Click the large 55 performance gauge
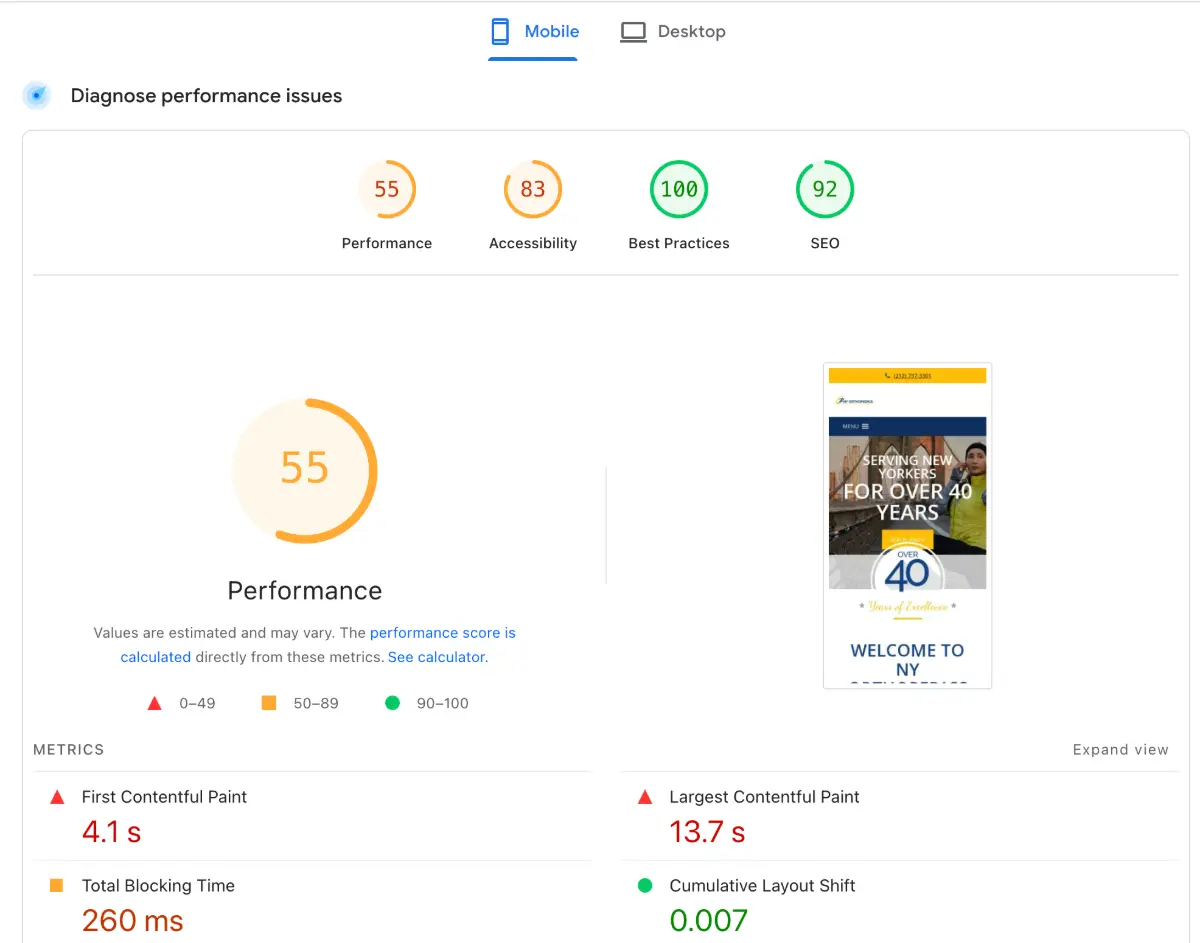Image resolution: width=1200 pixels, height=943 pixels. (305, 470)
